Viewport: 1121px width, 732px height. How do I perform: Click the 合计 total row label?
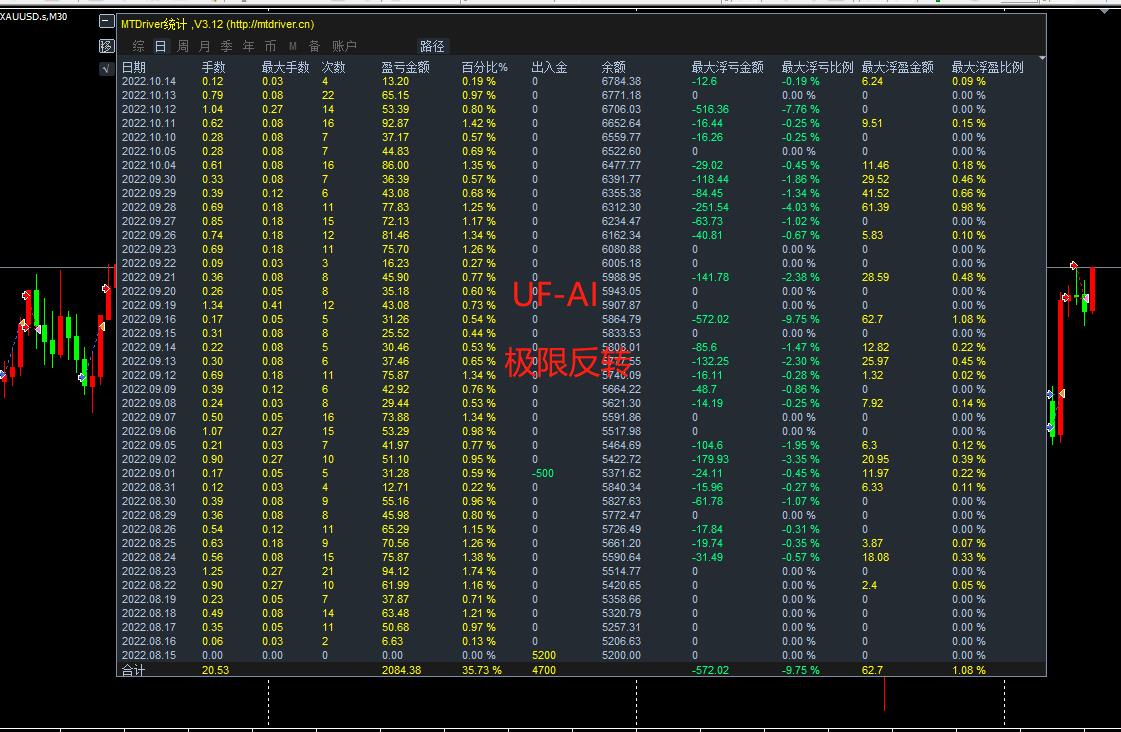(134, 671)
